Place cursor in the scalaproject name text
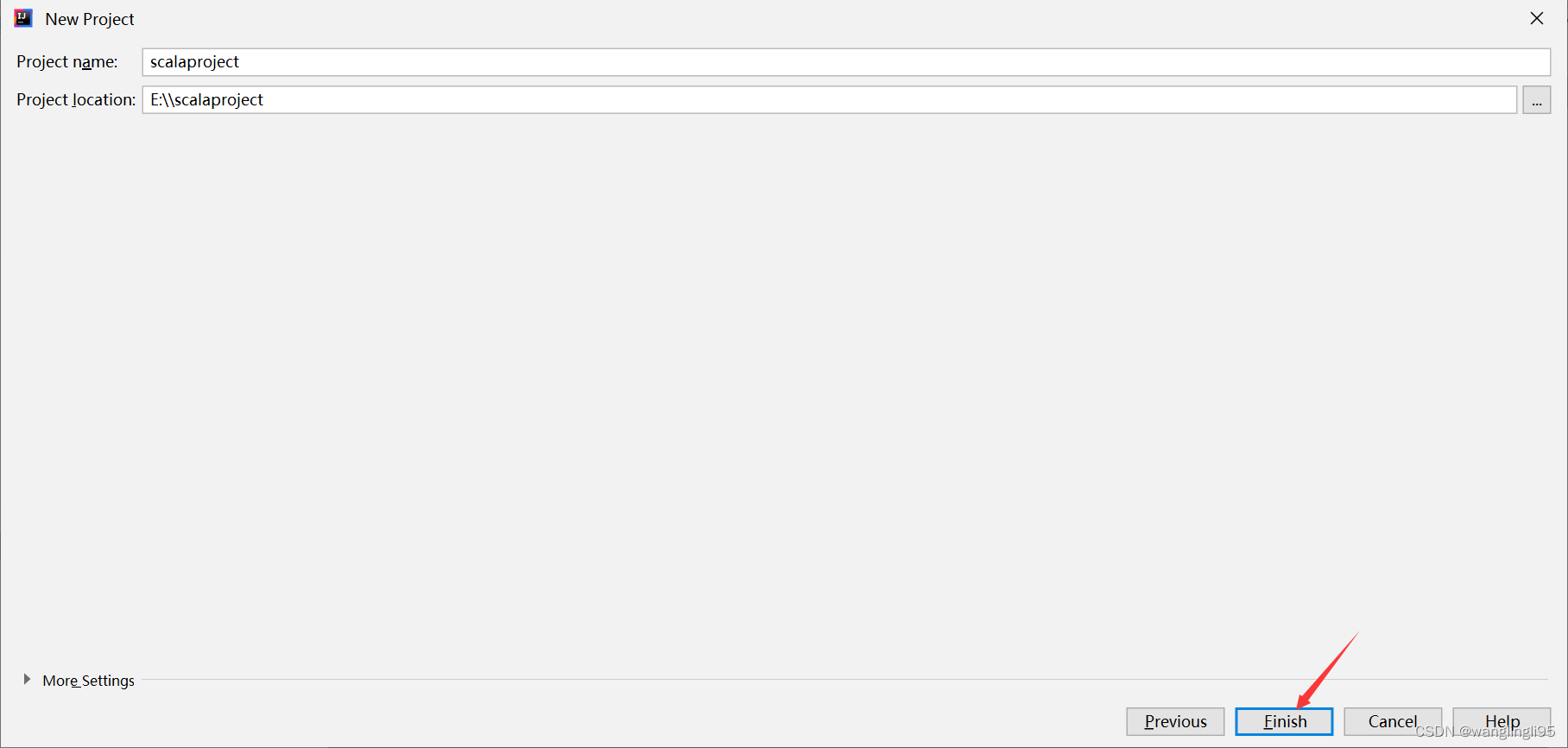1568x748 pixels. tap(194, 62)
